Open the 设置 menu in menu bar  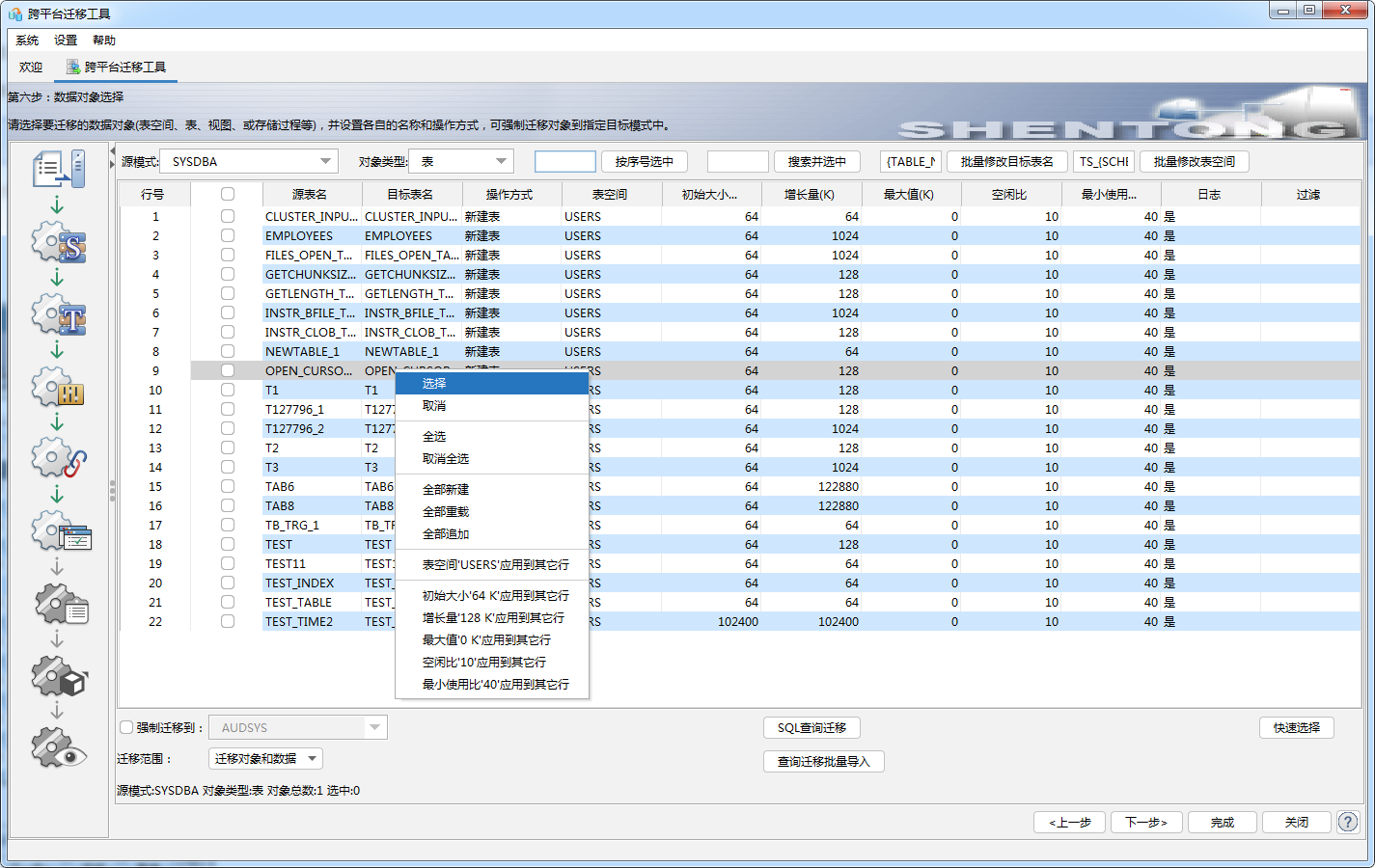point(66,41)
